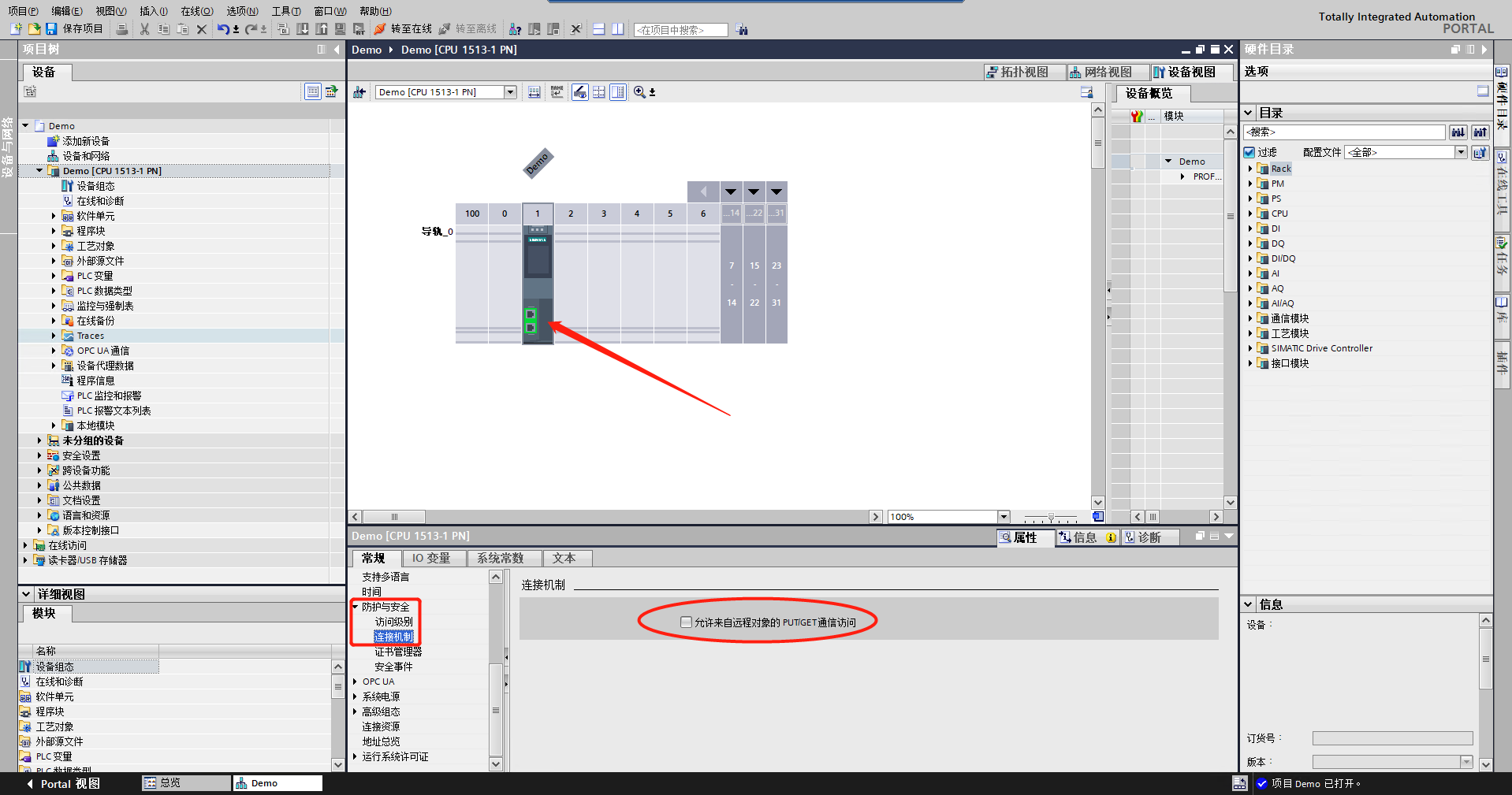Click the NAME assign device name icon
The width and height of the screenshot is (1512, 795).
coord(557,92)
